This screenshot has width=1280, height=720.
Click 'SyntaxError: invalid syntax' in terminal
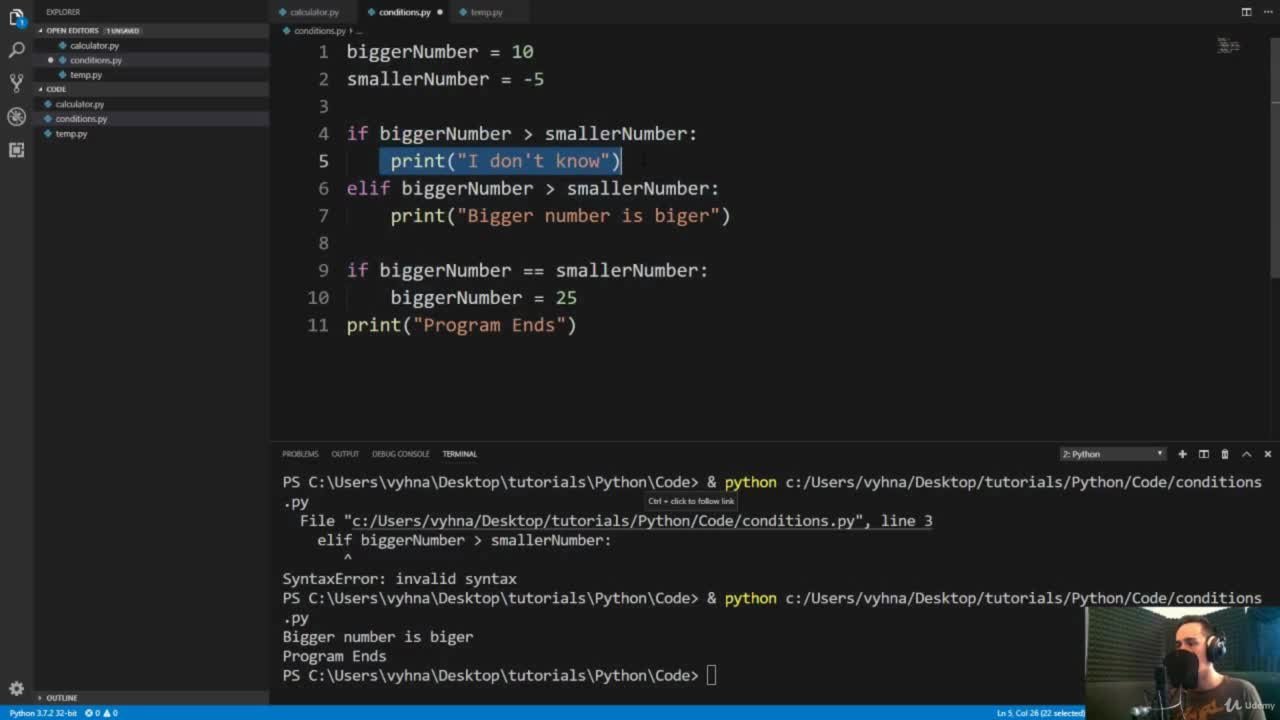pos(399,579)
